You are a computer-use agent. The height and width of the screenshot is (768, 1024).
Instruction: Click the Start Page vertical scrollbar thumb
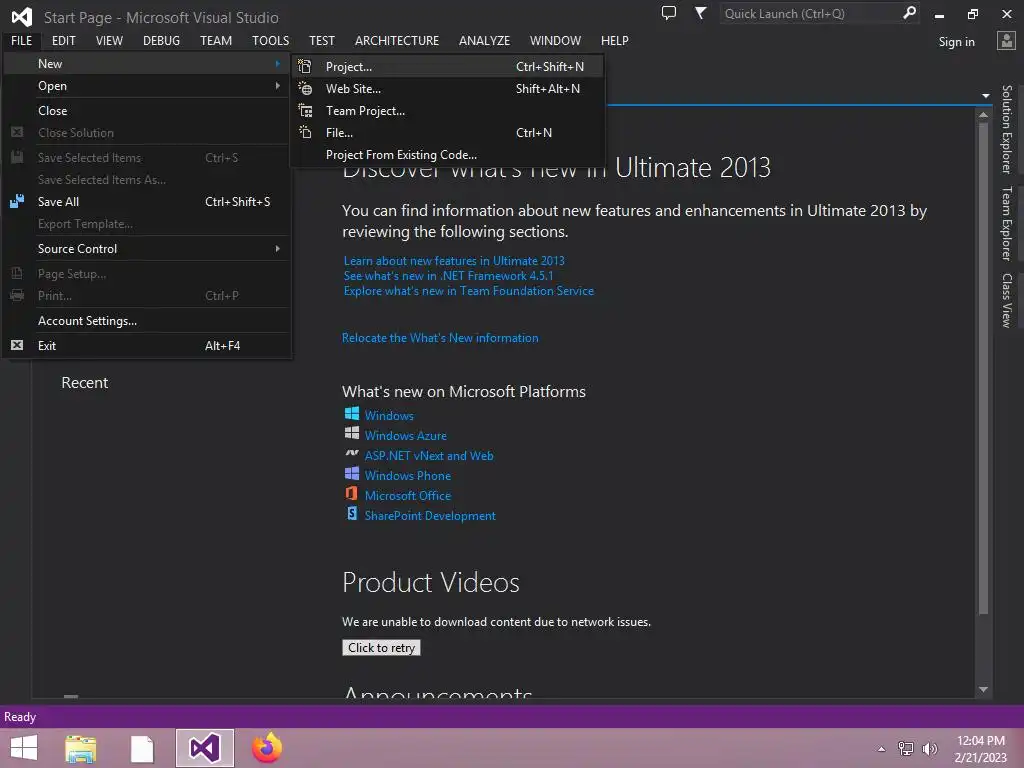[984, 369]
